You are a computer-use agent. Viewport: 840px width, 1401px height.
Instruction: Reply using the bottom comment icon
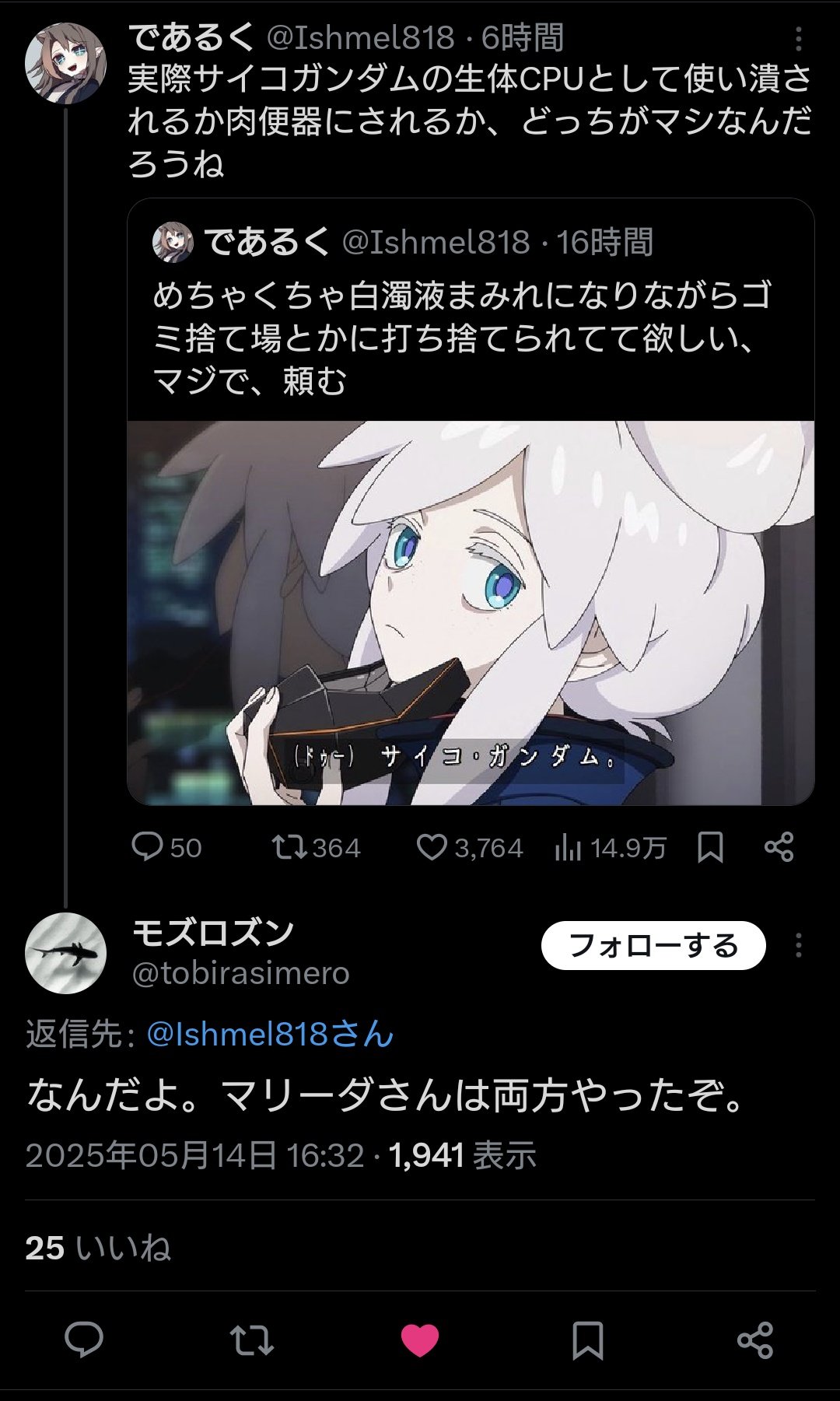(x=84, y=1340)
